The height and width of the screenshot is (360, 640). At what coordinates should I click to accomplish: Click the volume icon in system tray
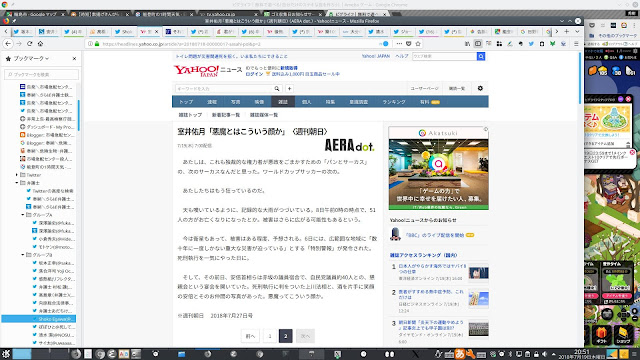[x=544, y=354]
